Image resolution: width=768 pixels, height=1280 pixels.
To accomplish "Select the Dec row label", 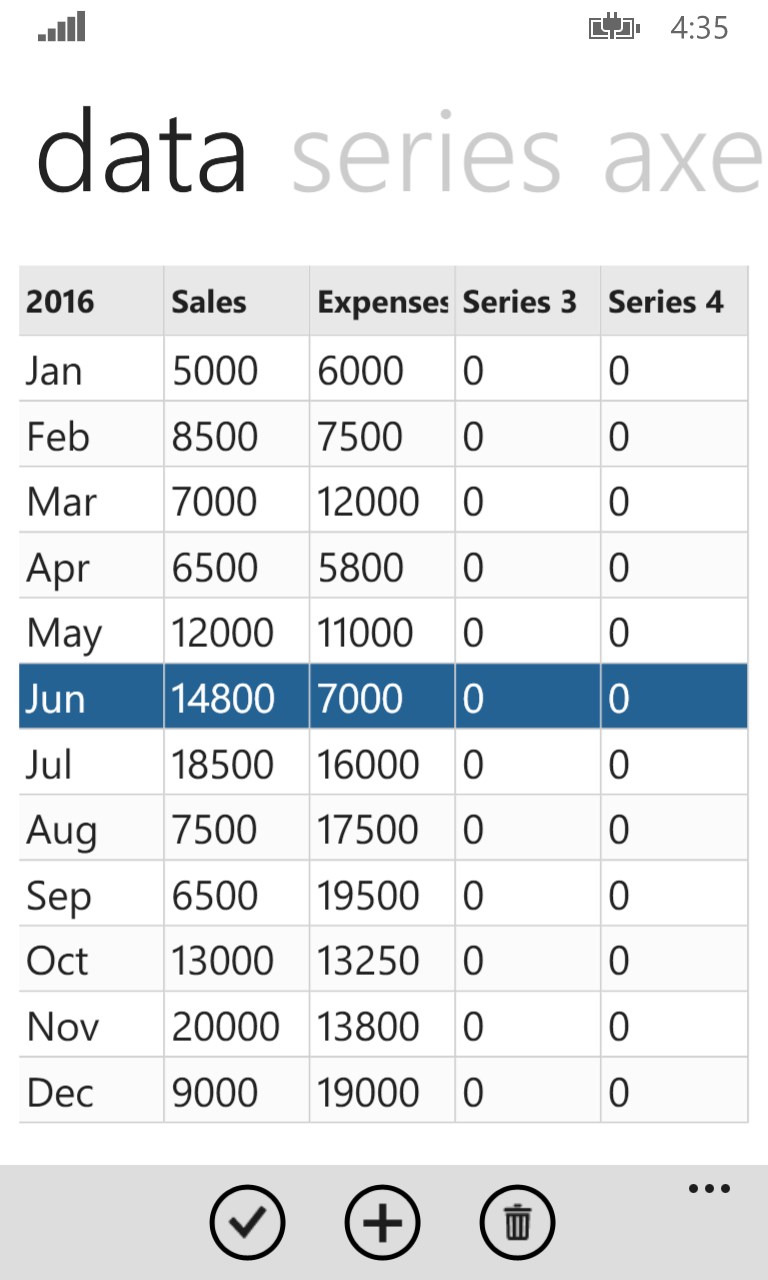I will 91,1091.
